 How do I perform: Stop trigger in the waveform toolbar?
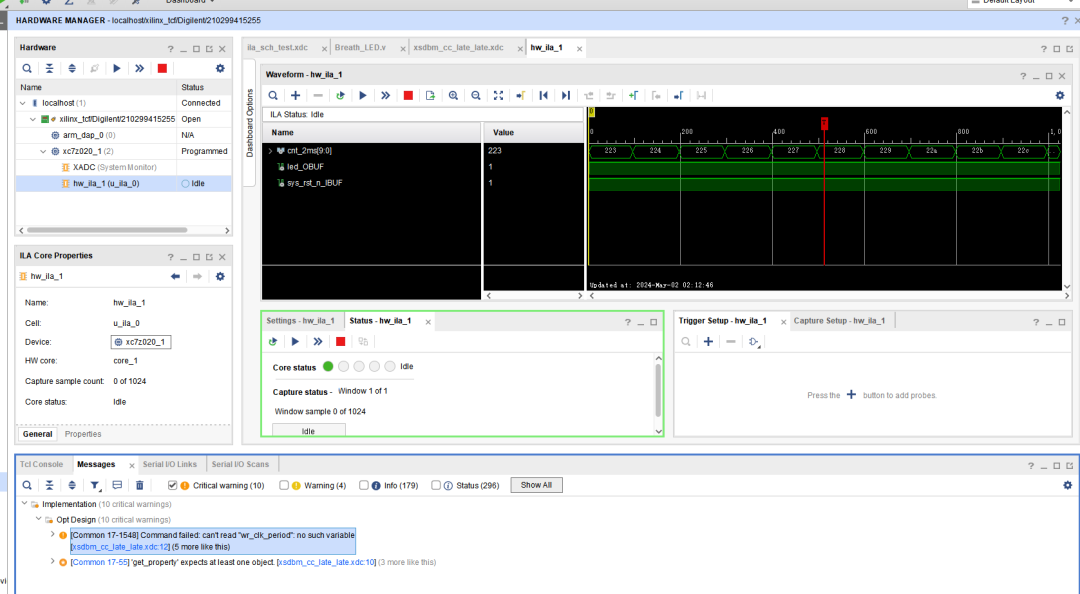(408, 96)
